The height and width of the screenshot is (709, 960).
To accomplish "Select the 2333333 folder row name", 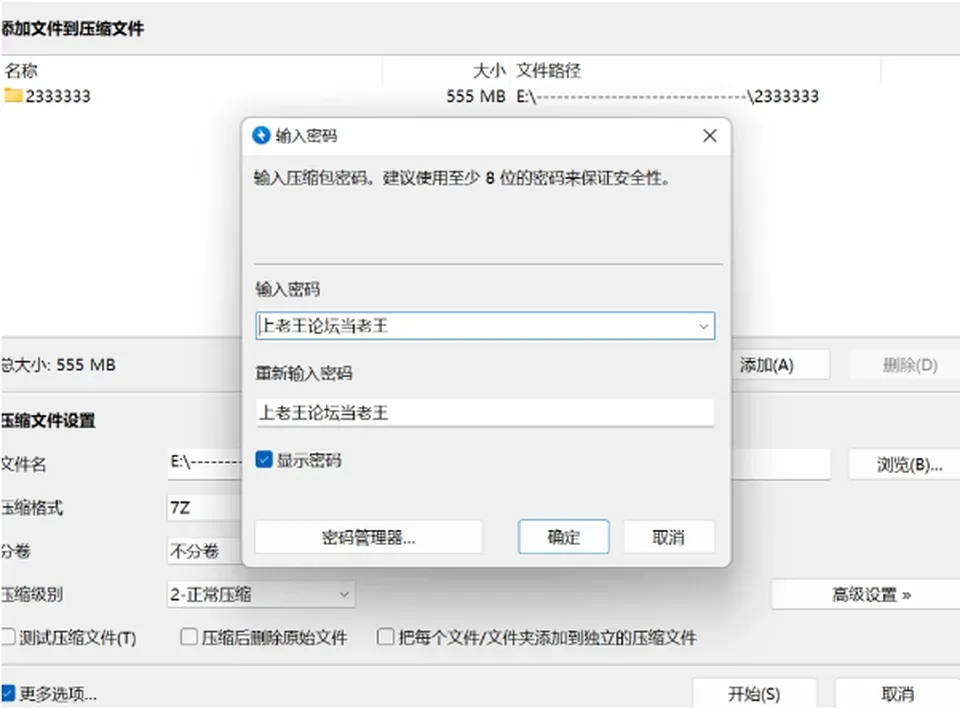I will (x=58, y=96).
